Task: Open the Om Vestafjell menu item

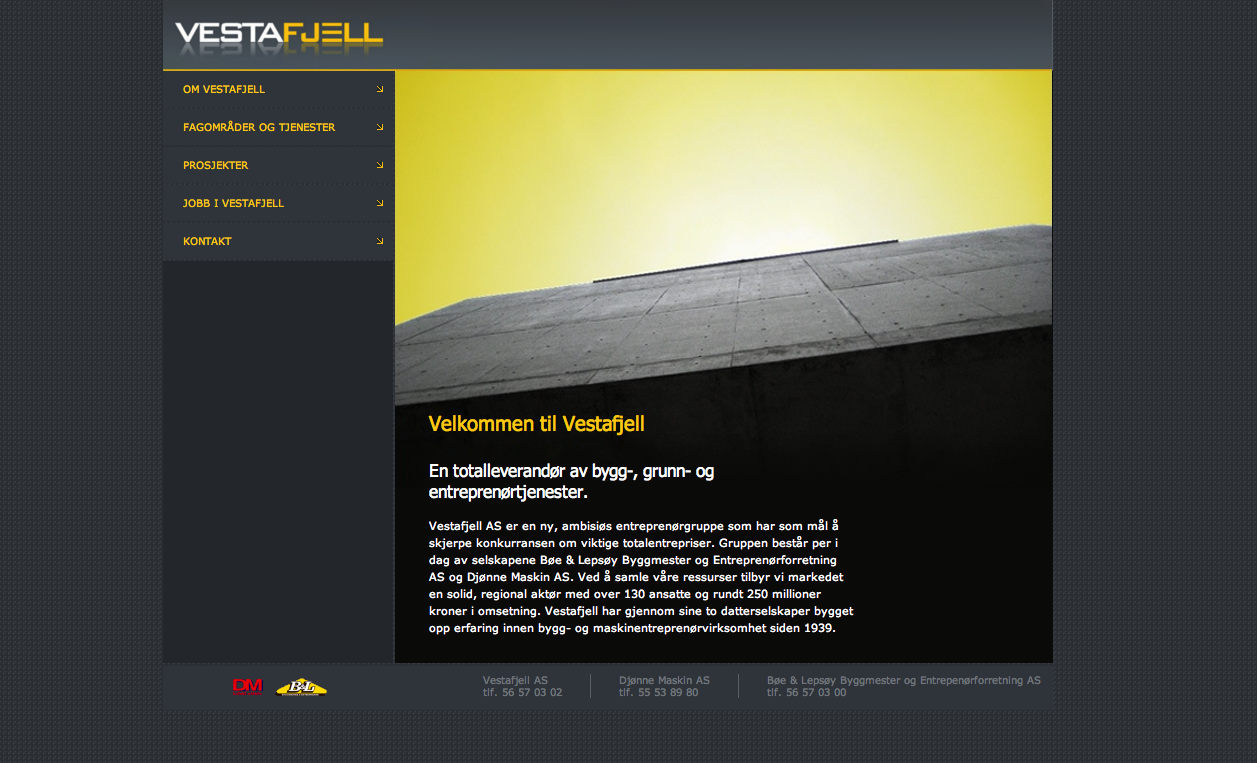Action: pos(224,89)
